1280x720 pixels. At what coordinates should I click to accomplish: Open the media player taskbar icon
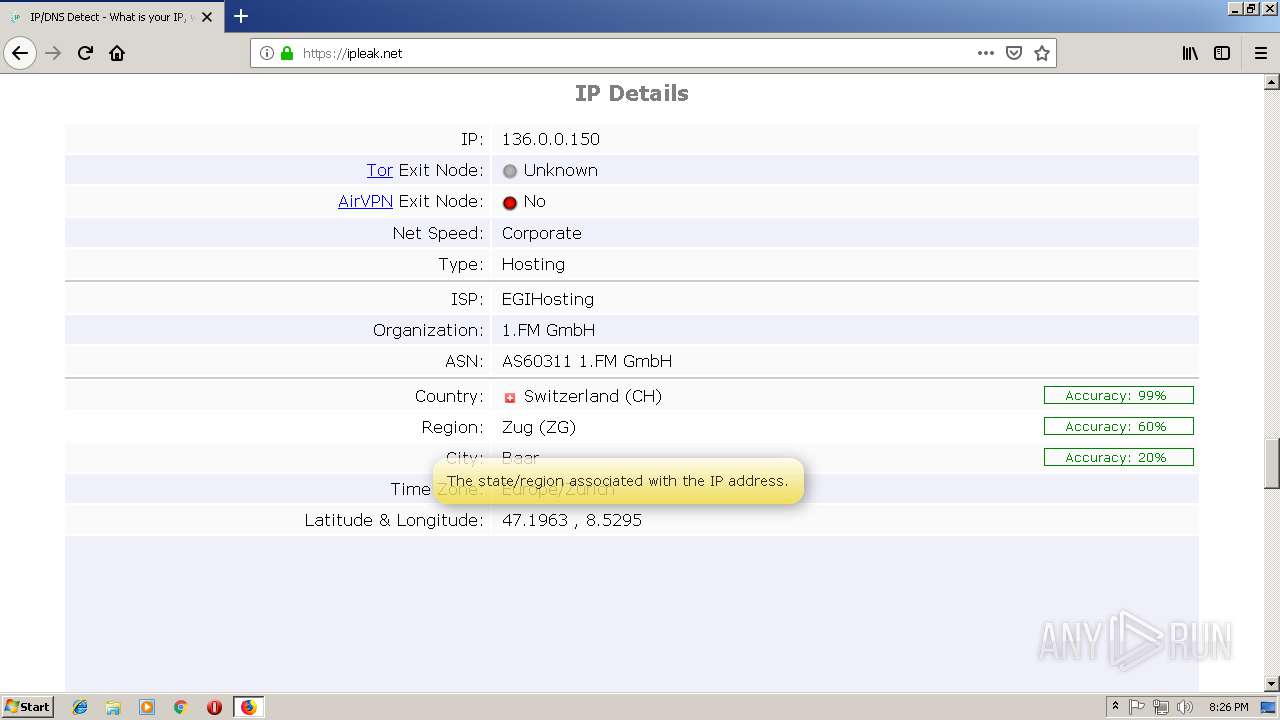147,707
